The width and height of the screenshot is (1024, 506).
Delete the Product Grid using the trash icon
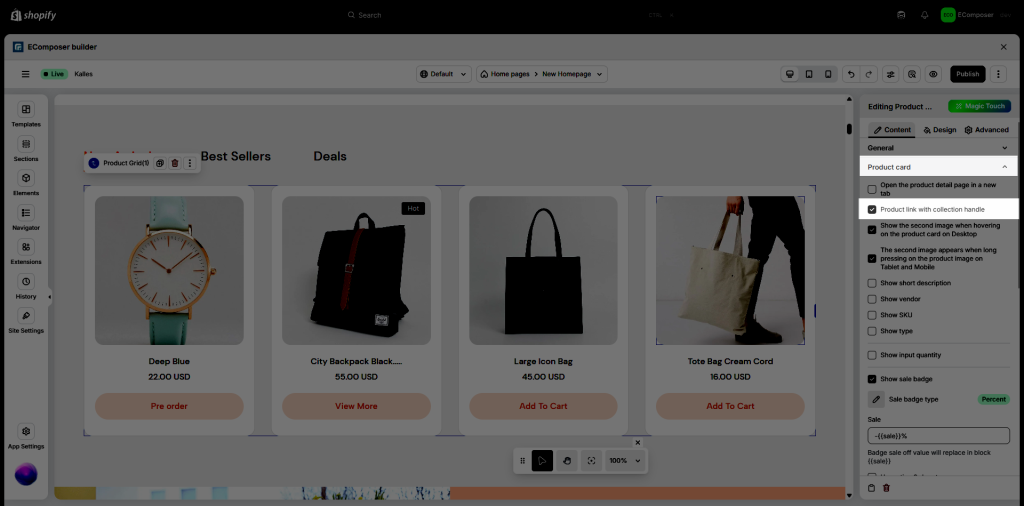pos(175,163)
